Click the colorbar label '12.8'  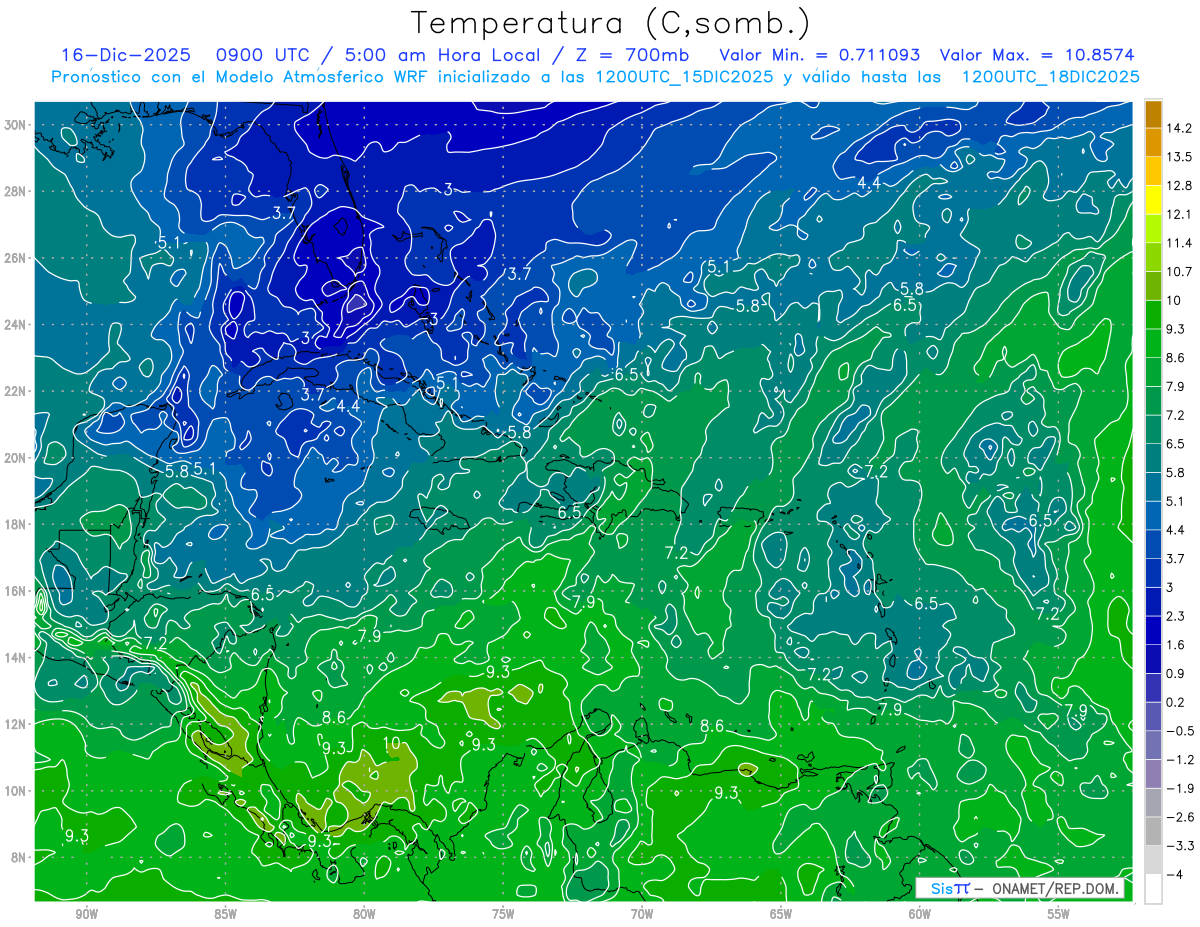point(1178,185)
